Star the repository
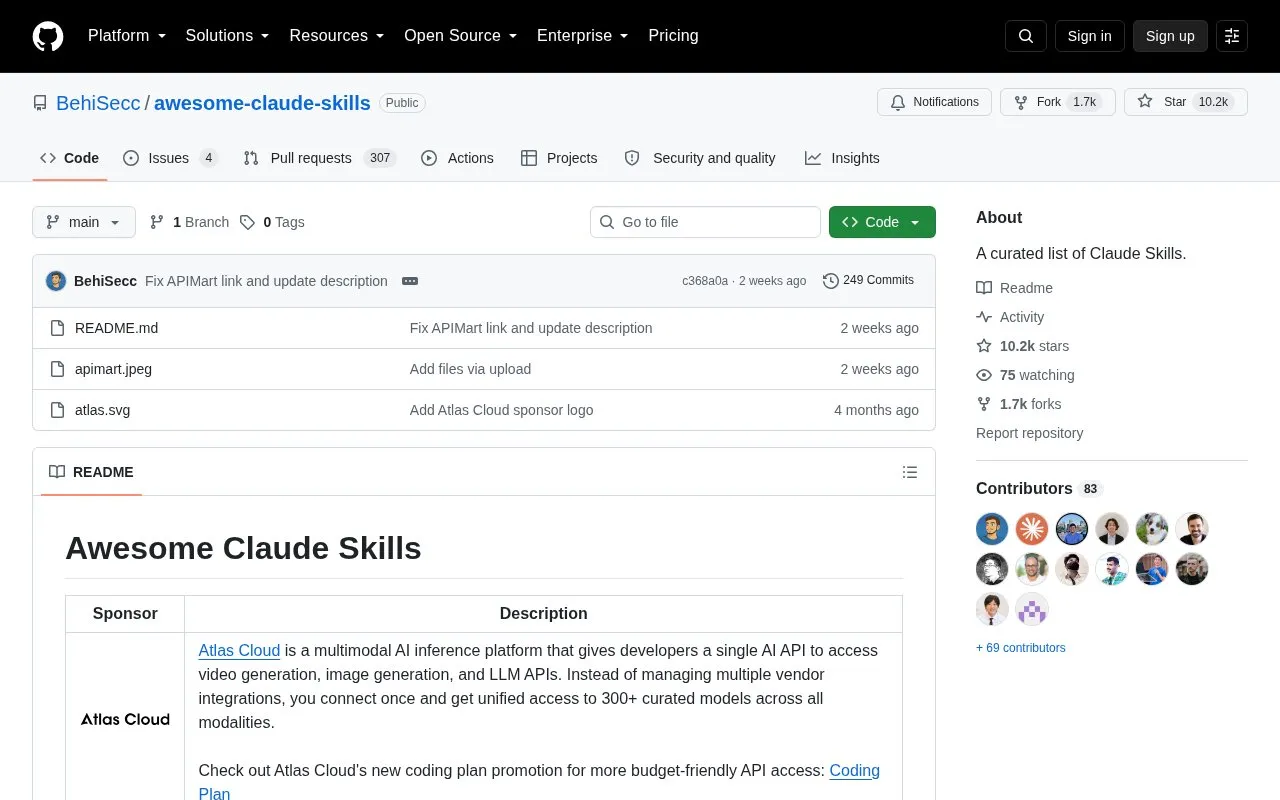Screen dimensions: 1280x800 pos(1186,102)
